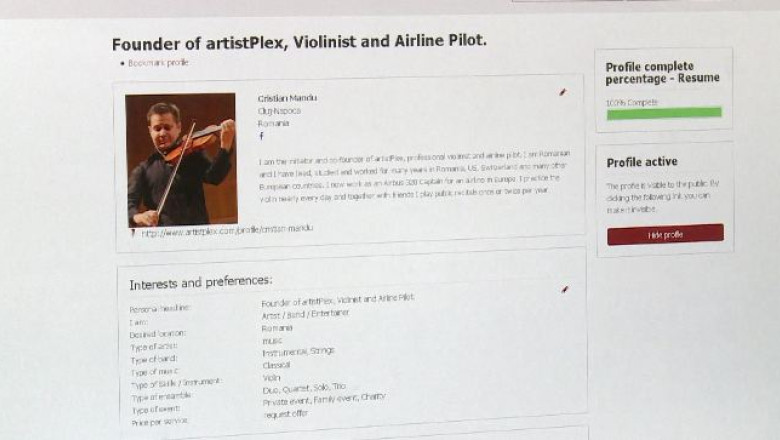Edit Interests and preferences via pencil icon

click(565, 290)
